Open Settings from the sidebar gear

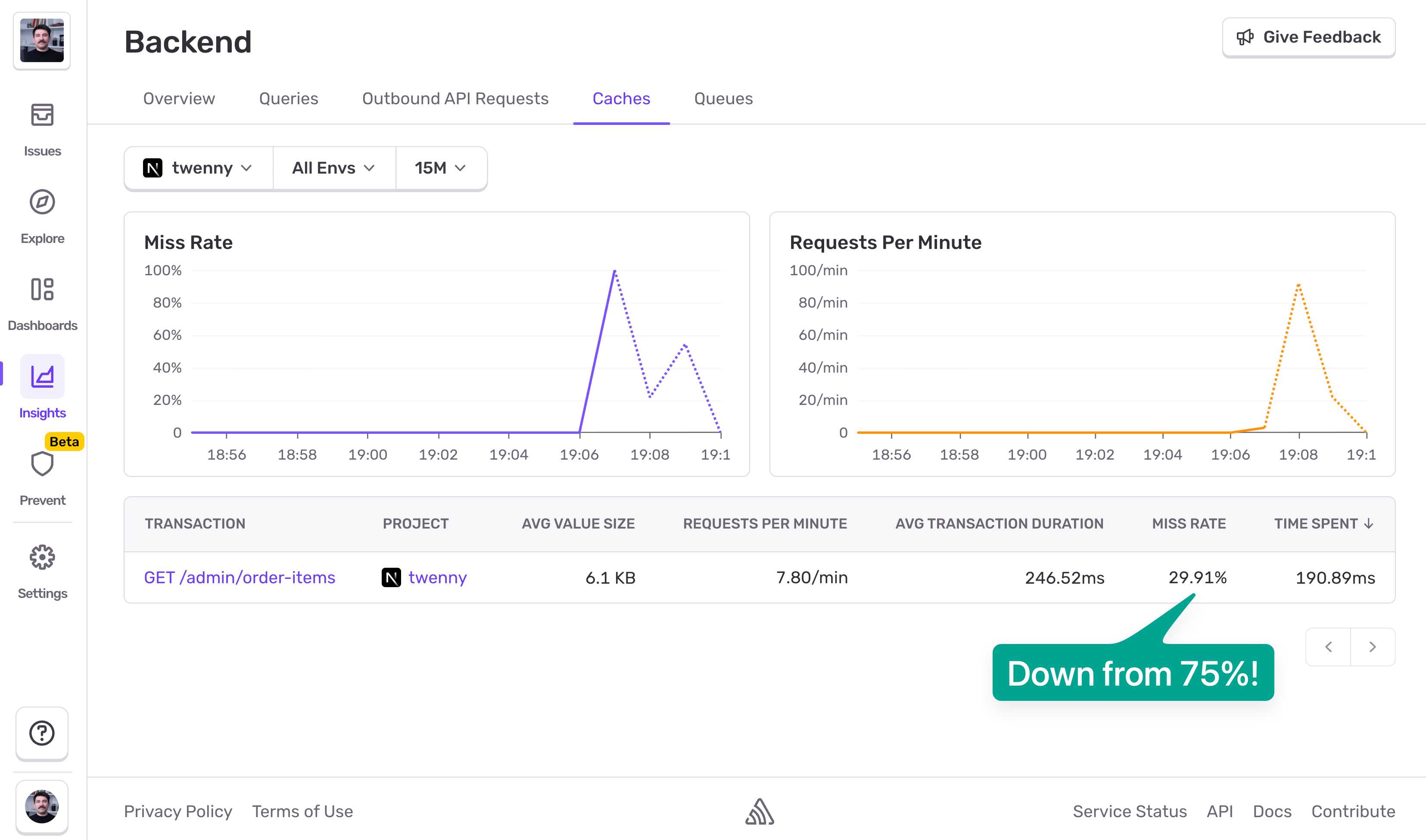[42, 557]
